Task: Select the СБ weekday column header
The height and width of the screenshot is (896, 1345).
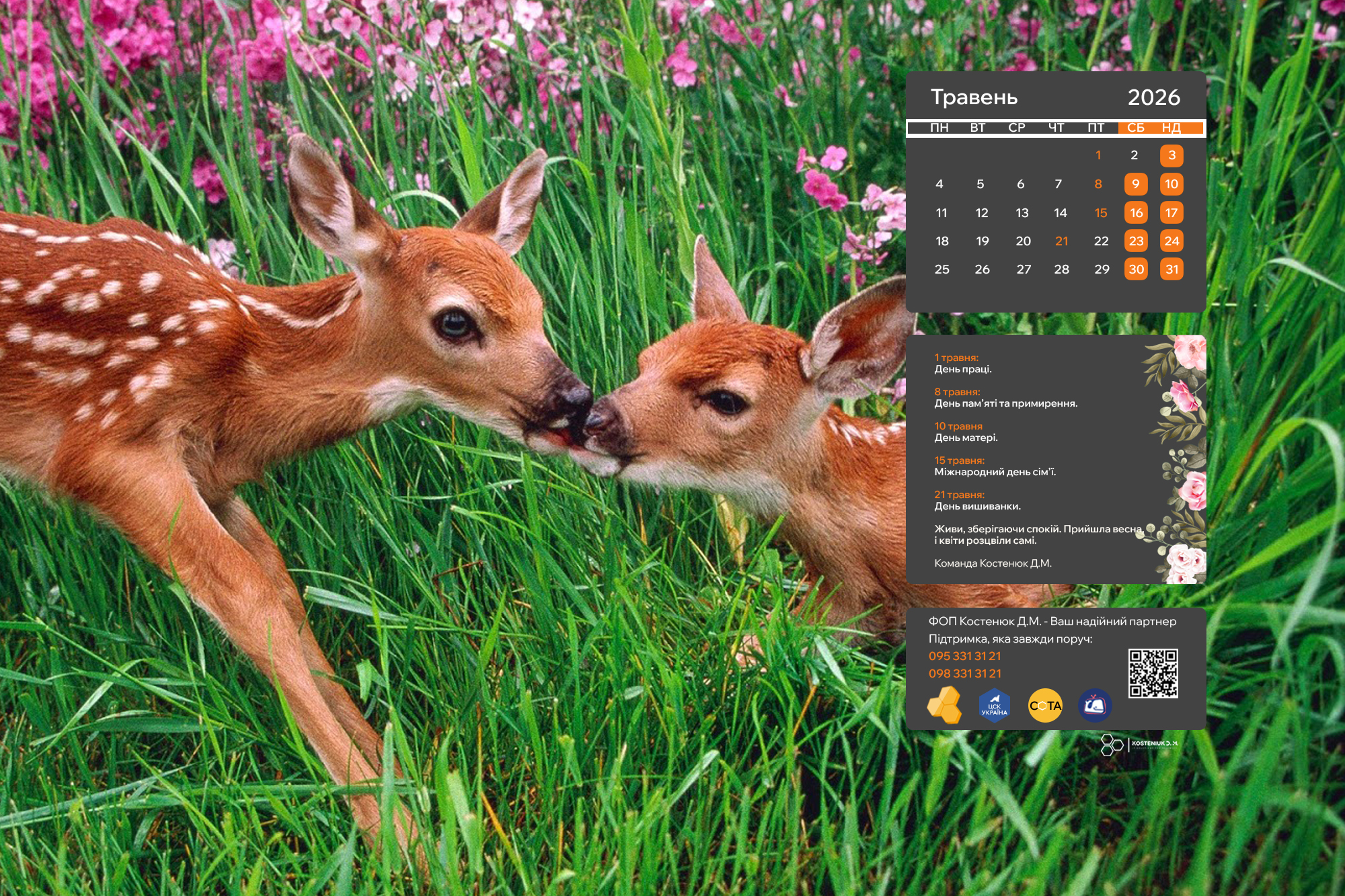Action: coord(1135,128)
